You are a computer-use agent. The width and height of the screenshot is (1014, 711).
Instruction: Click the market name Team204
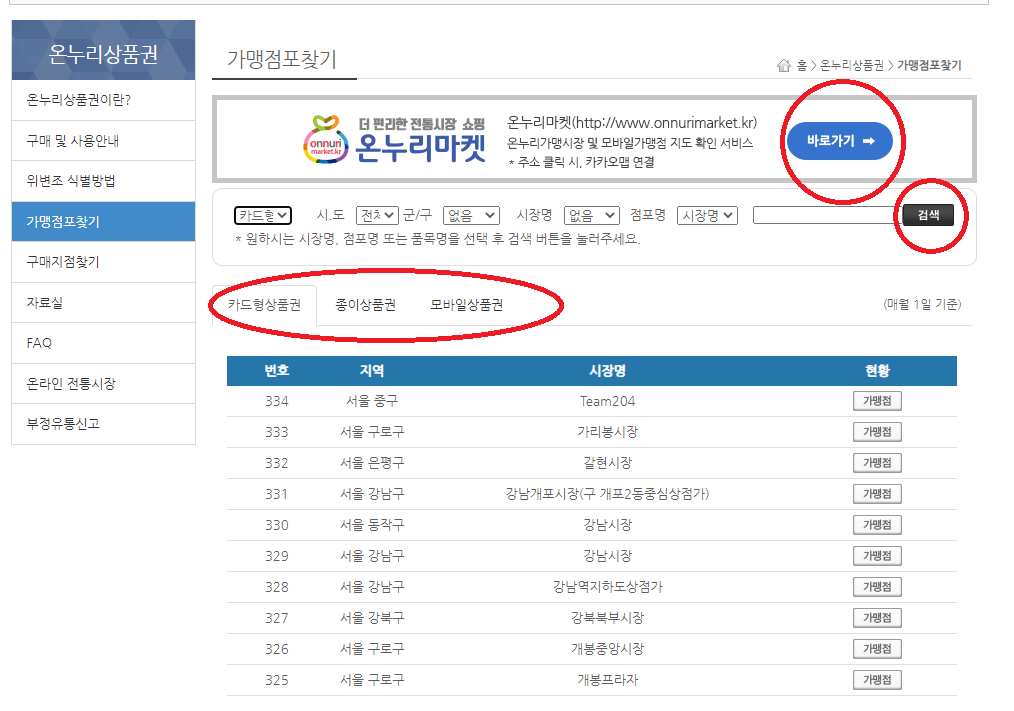pyautogui.click(x=607, y=401)
